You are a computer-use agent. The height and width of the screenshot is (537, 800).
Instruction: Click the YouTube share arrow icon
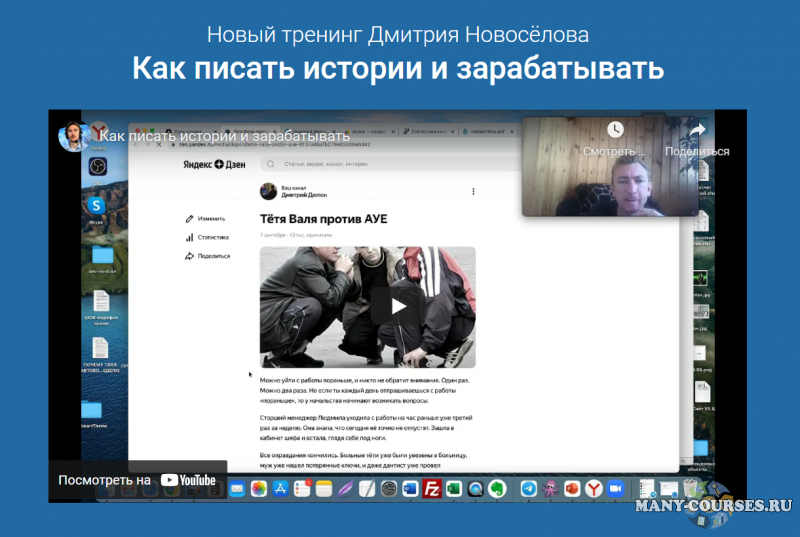click(697, 130)
